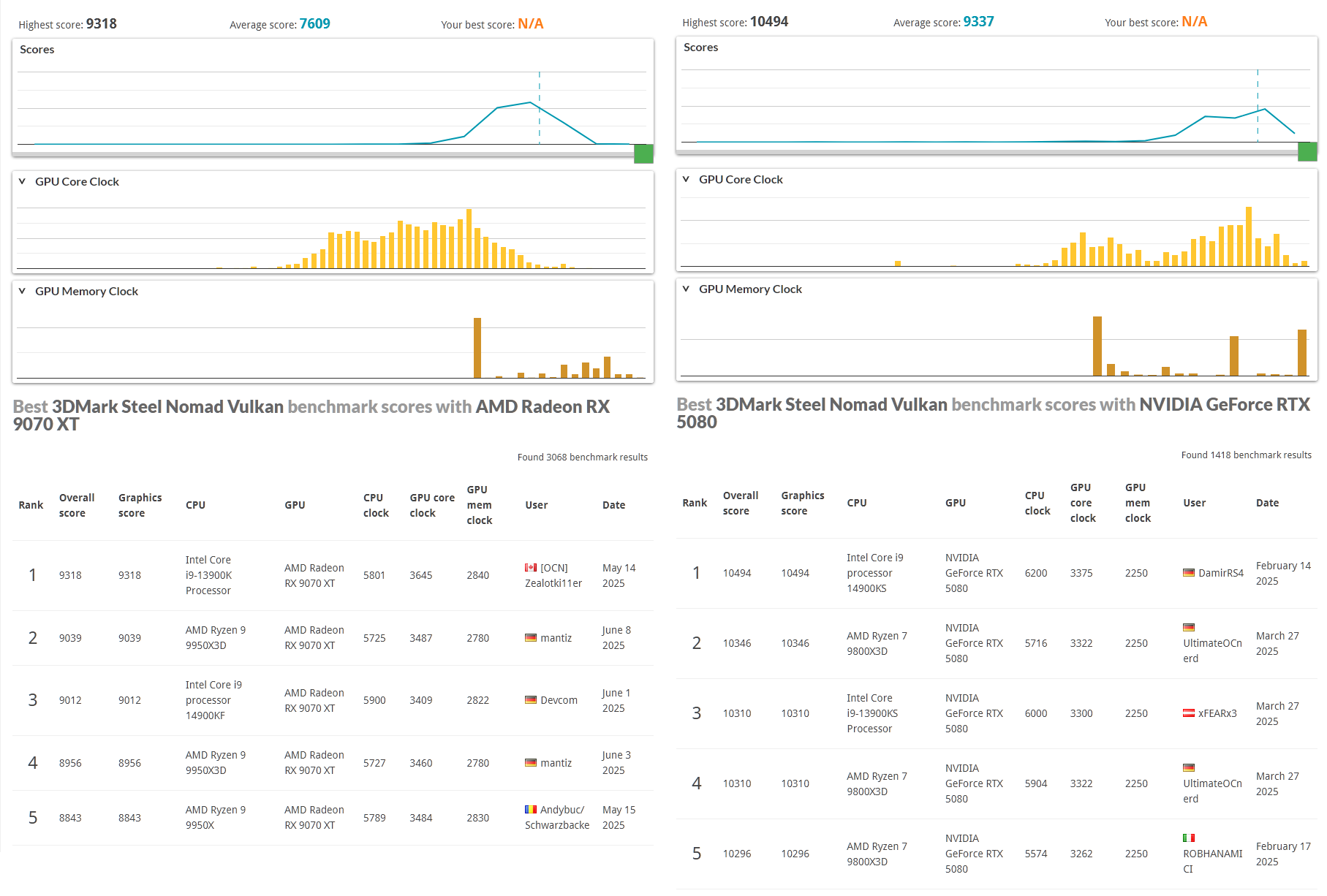Click the highest score 10494 value

tap(769, 21)
